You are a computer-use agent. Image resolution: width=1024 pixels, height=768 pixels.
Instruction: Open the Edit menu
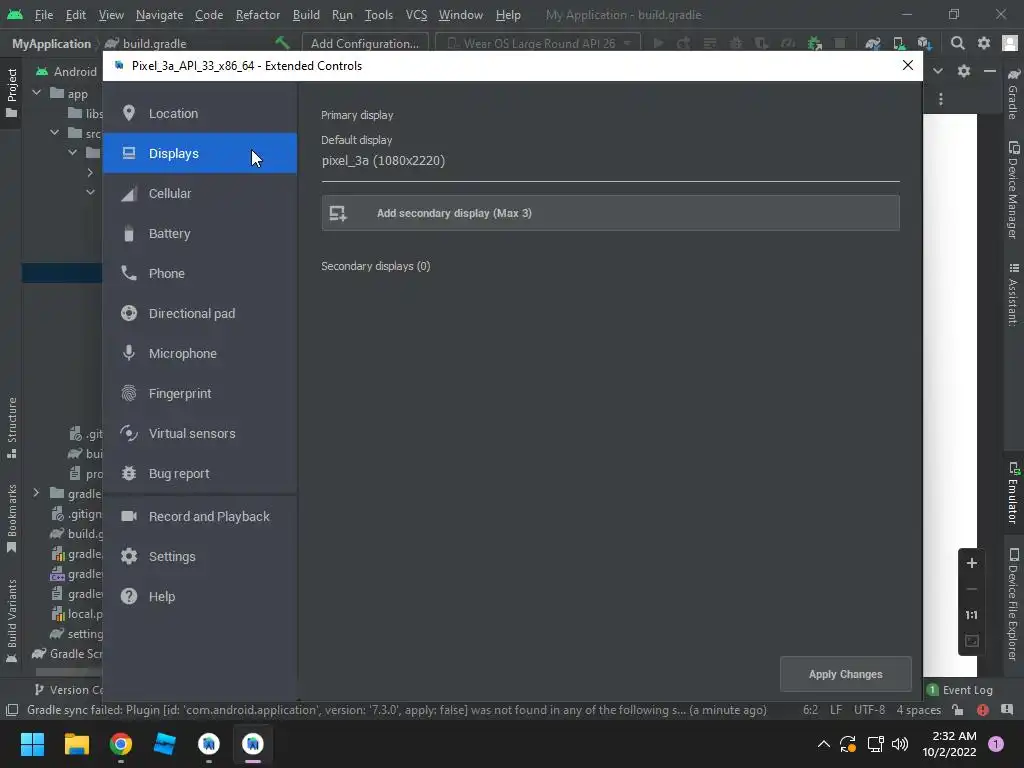(76, 14)
